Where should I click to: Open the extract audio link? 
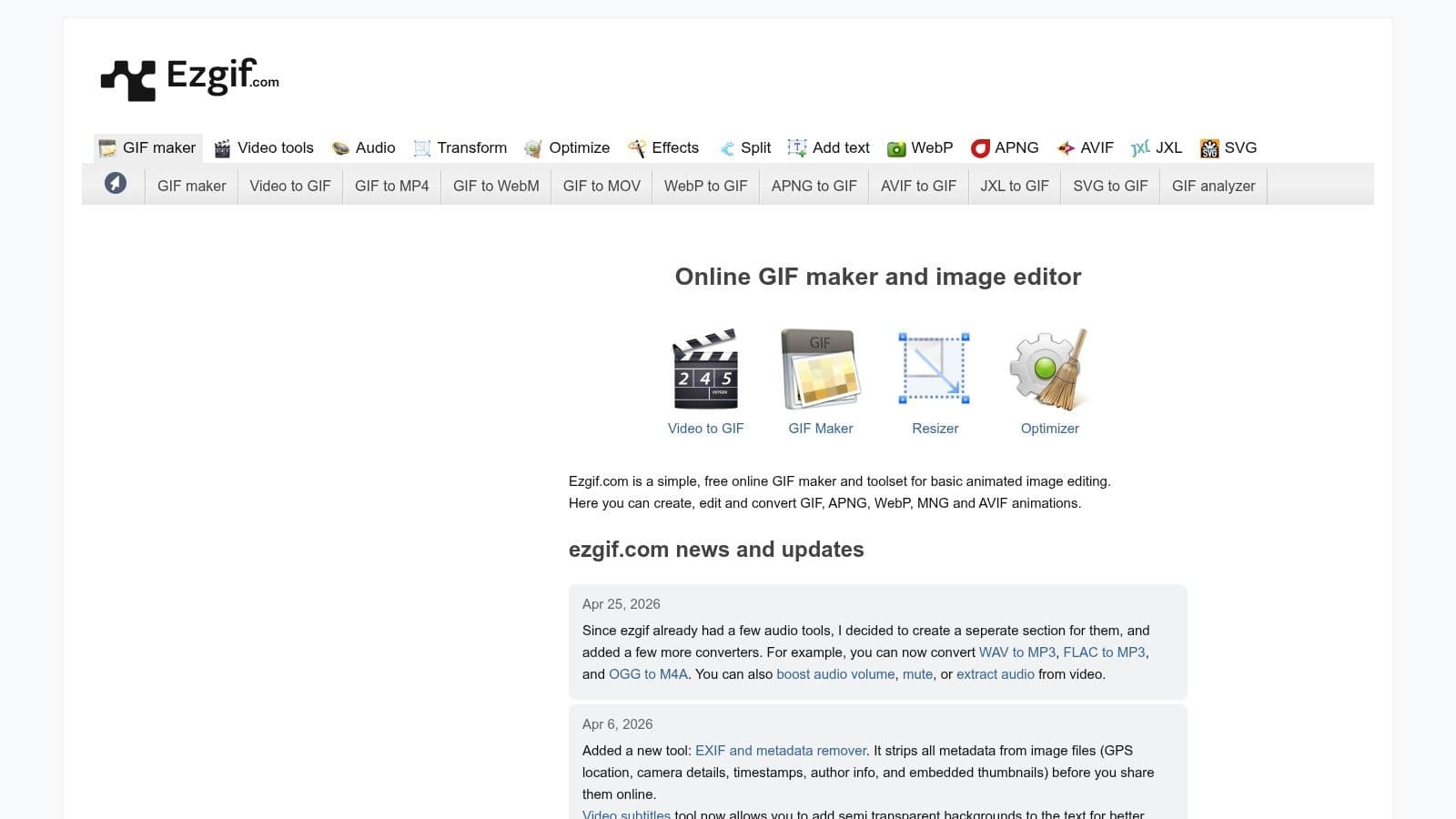(996, 674)
